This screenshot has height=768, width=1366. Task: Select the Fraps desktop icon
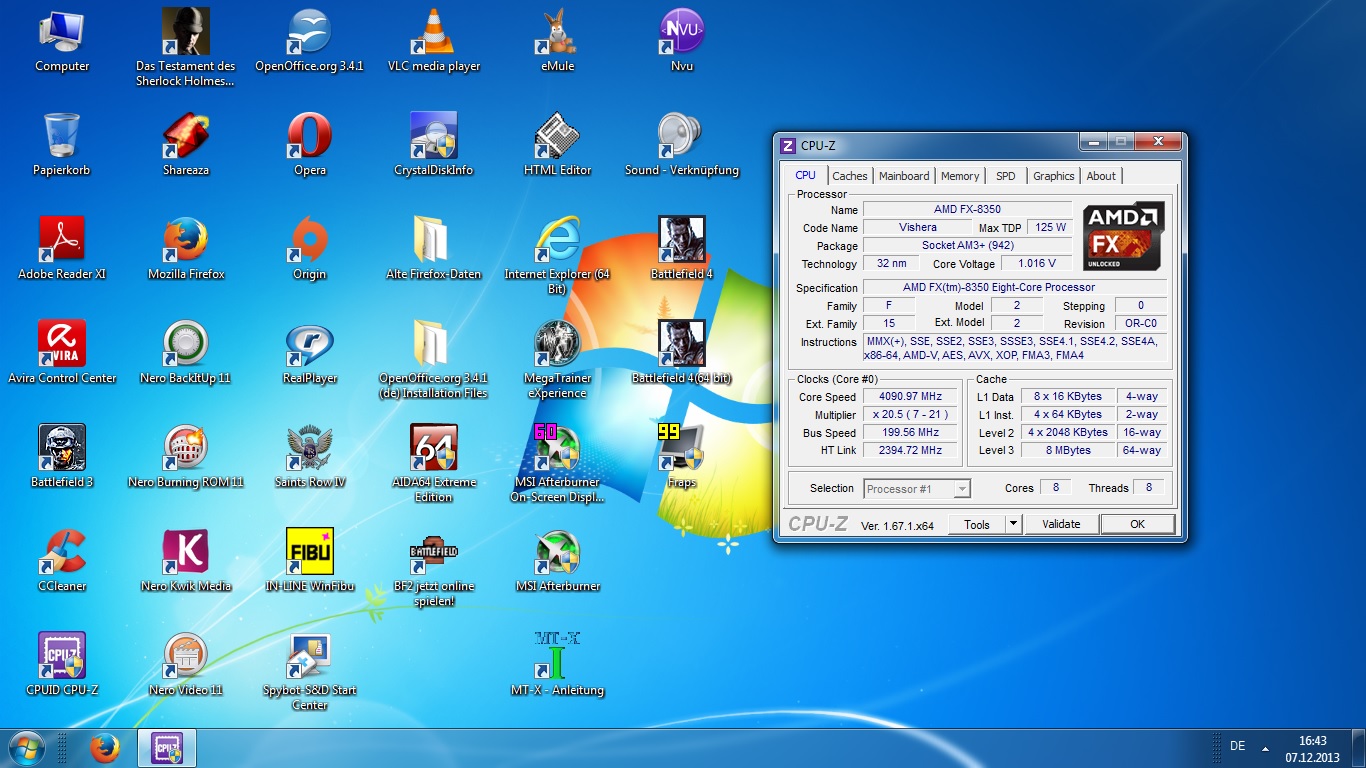click(681, 449)
